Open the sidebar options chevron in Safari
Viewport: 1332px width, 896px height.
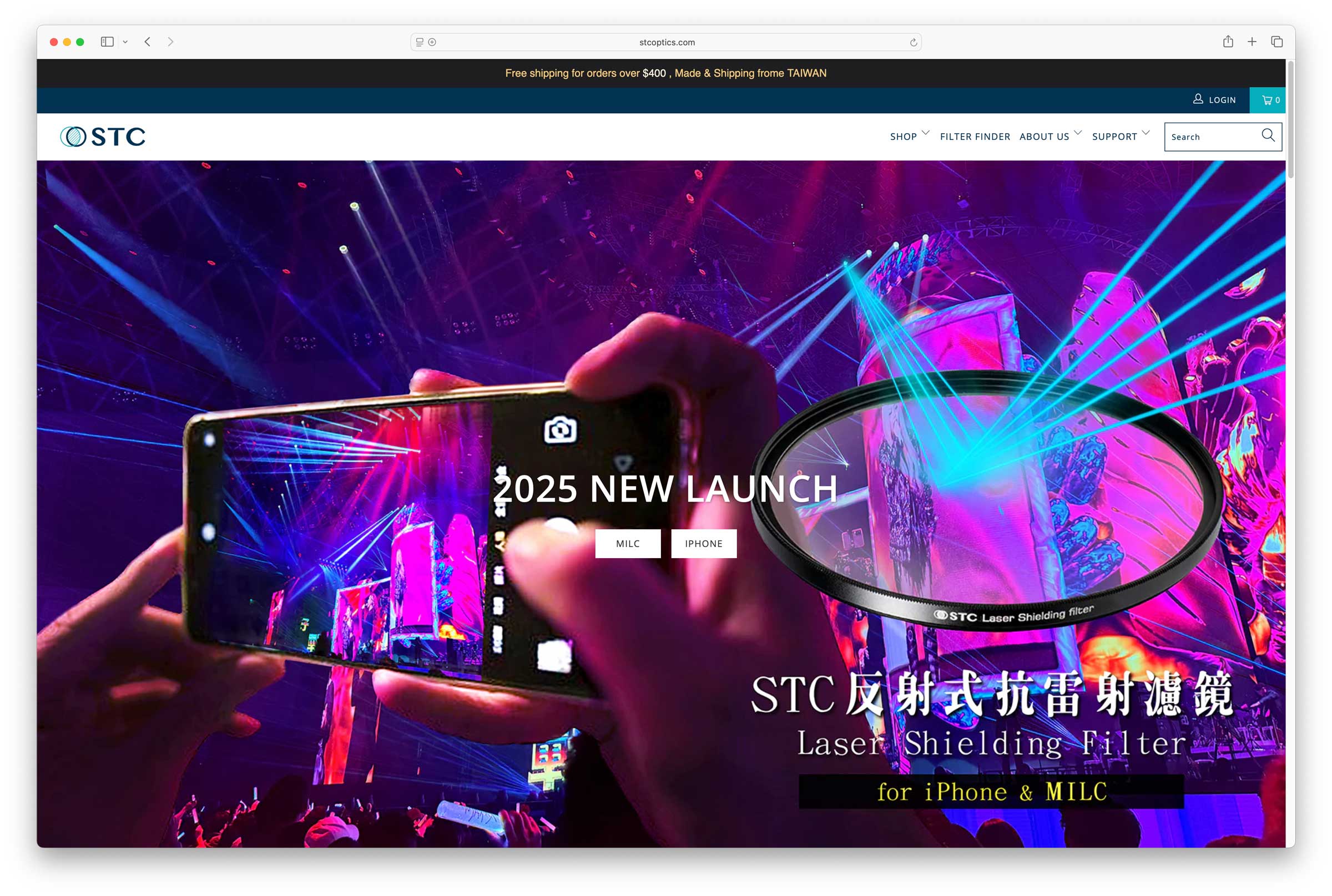click(x=125, y=42)
